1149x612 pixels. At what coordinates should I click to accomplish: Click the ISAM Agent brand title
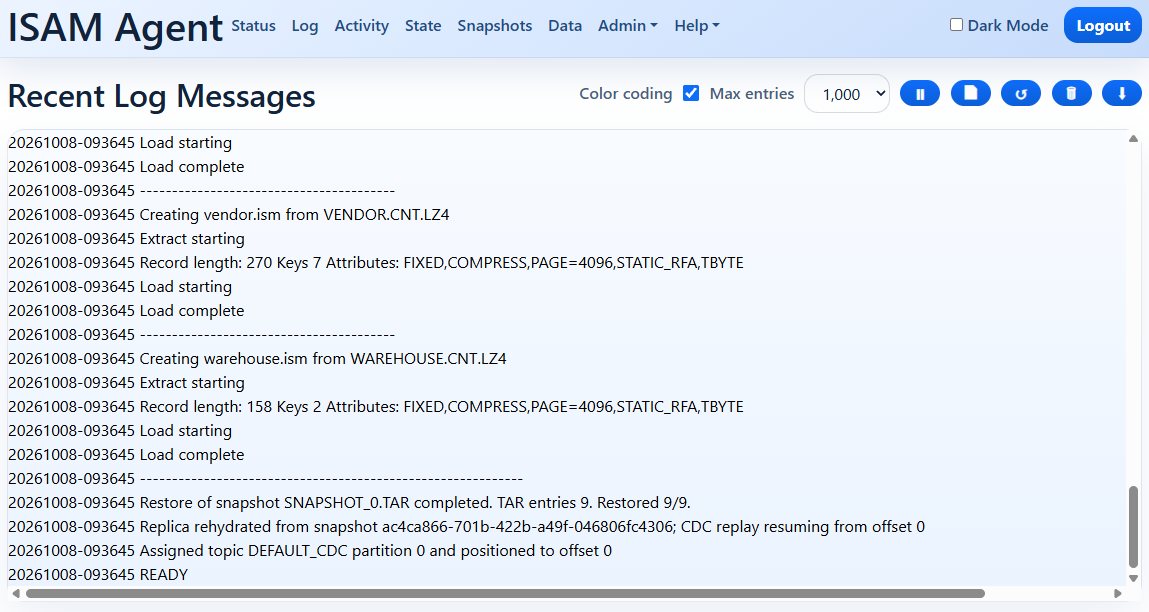(x=115, y=28)
